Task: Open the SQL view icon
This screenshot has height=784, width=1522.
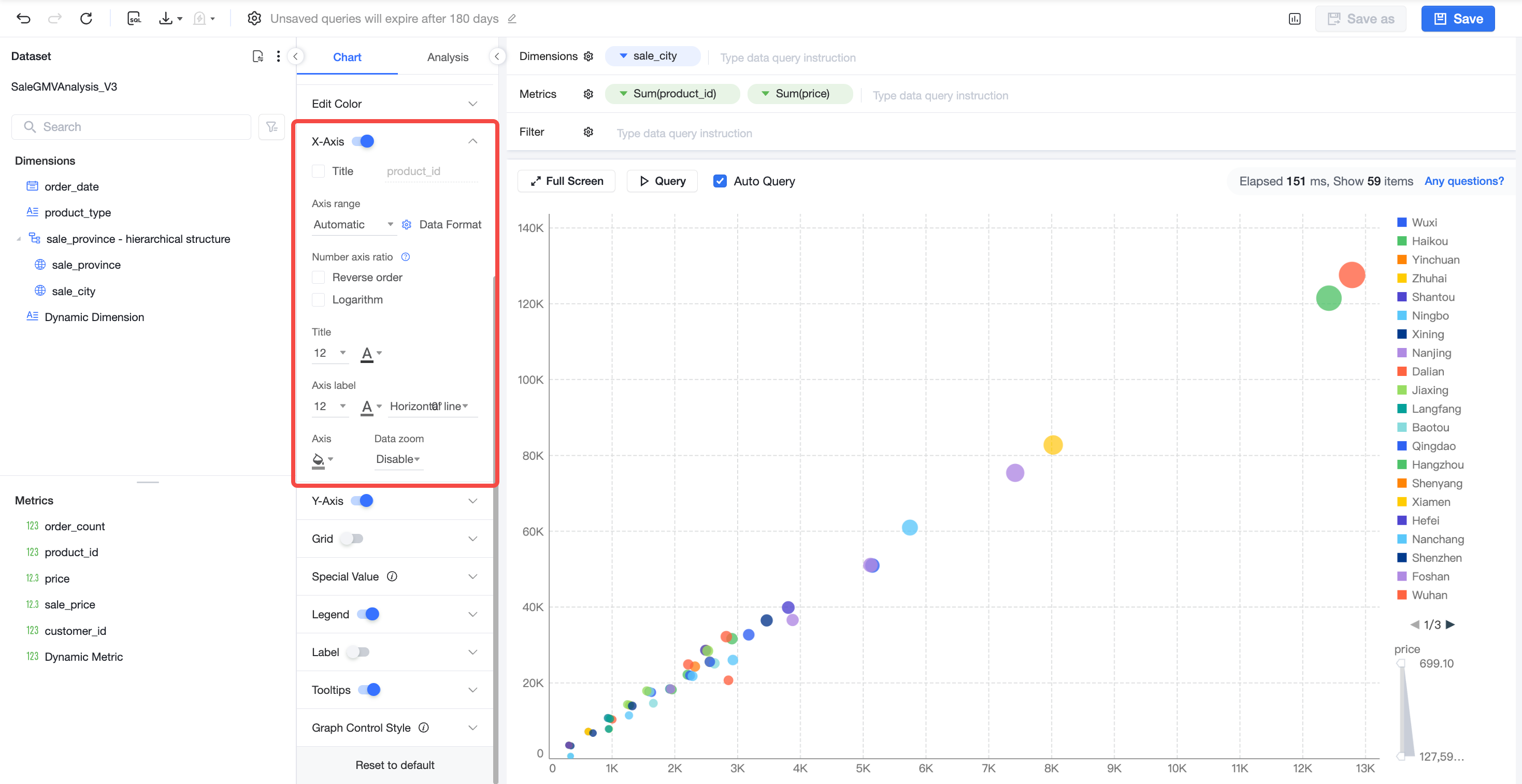Action: [134, 18]
